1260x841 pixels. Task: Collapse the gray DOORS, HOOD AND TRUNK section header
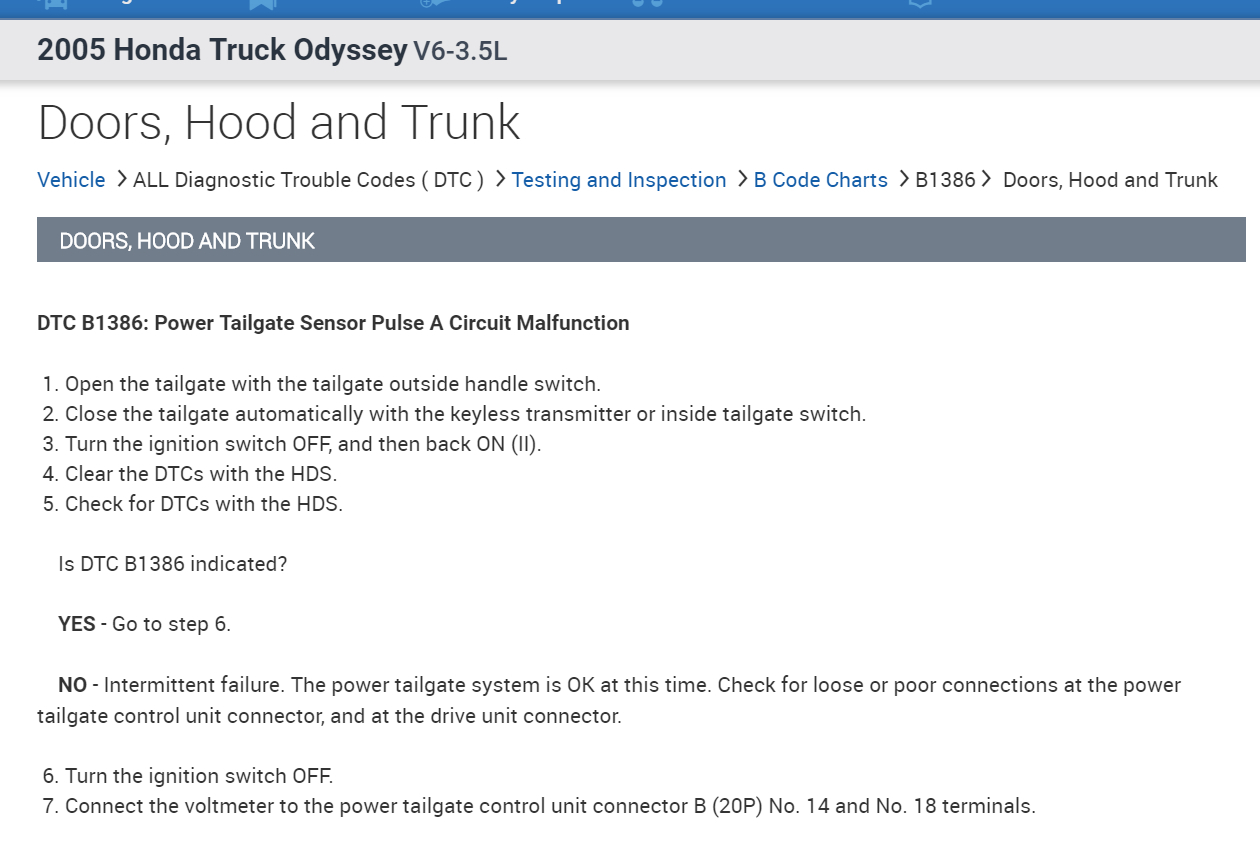640,240
